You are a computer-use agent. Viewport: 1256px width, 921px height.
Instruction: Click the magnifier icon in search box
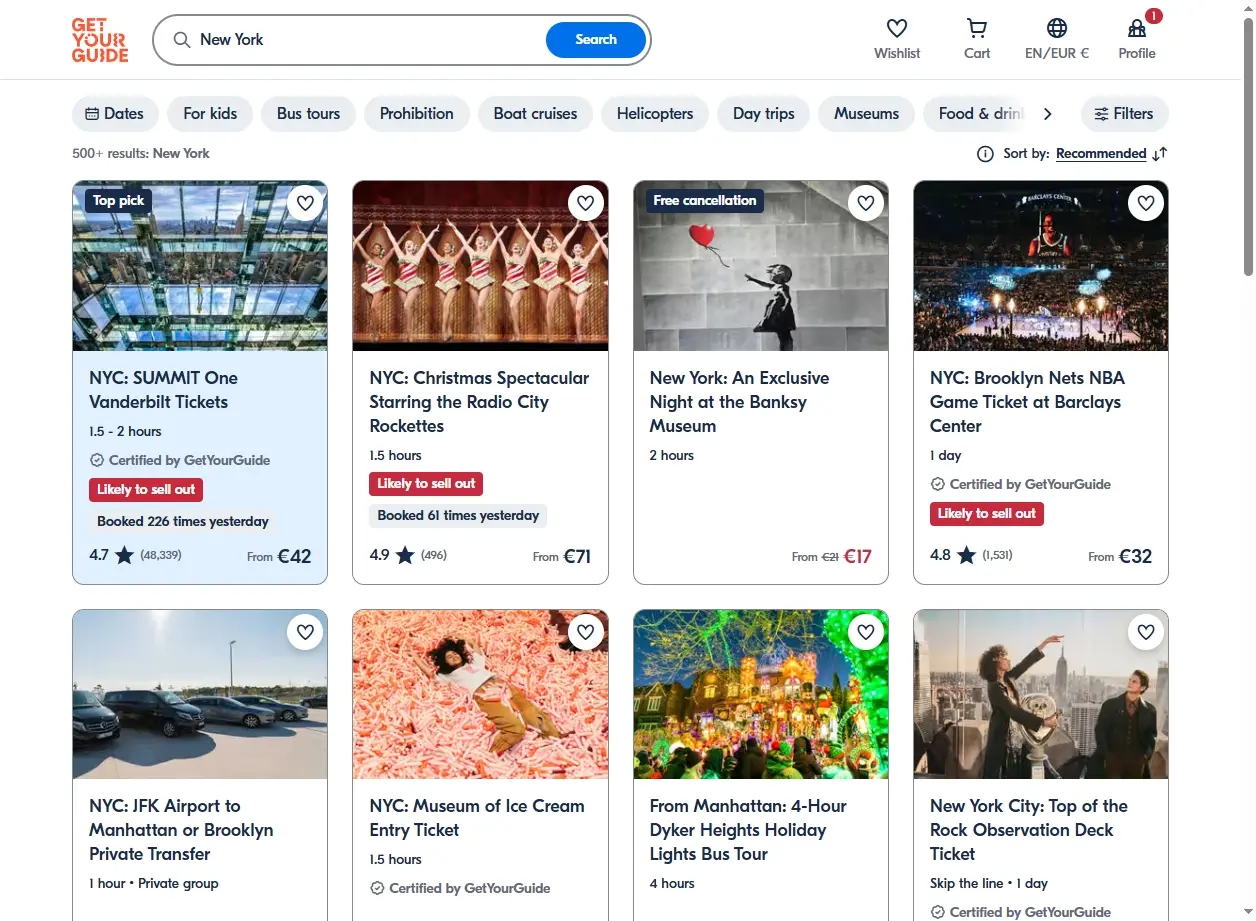(x=181, y=40)
